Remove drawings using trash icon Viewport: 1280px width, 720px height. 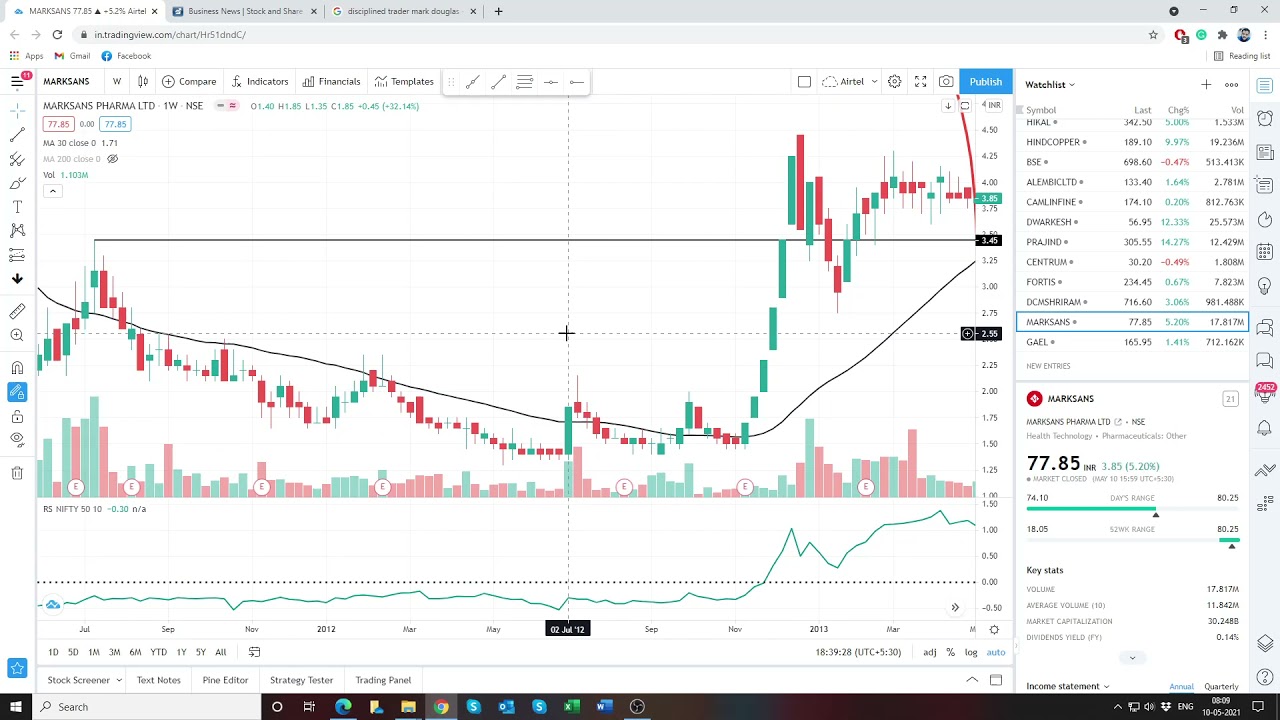(x=17, y=473)
